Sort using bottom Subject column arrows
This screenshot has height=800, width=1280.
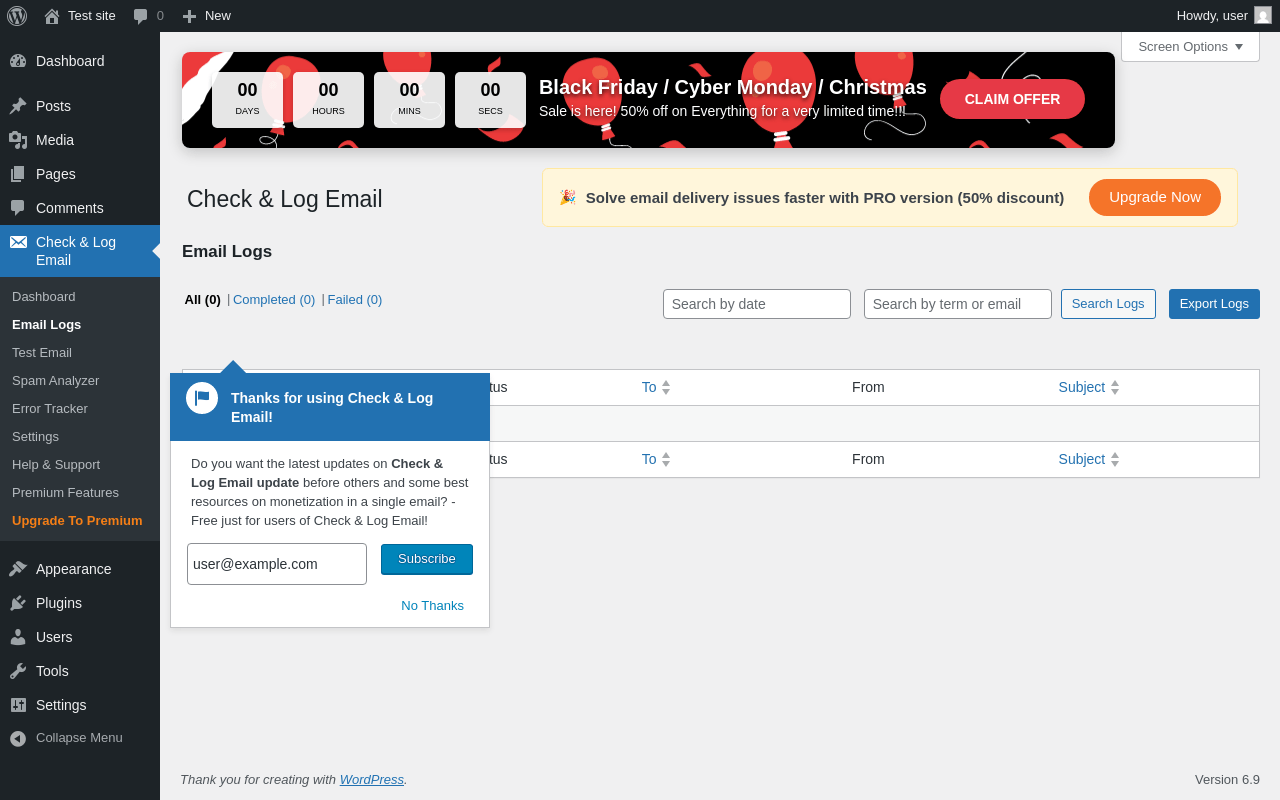click(1115, 459)
